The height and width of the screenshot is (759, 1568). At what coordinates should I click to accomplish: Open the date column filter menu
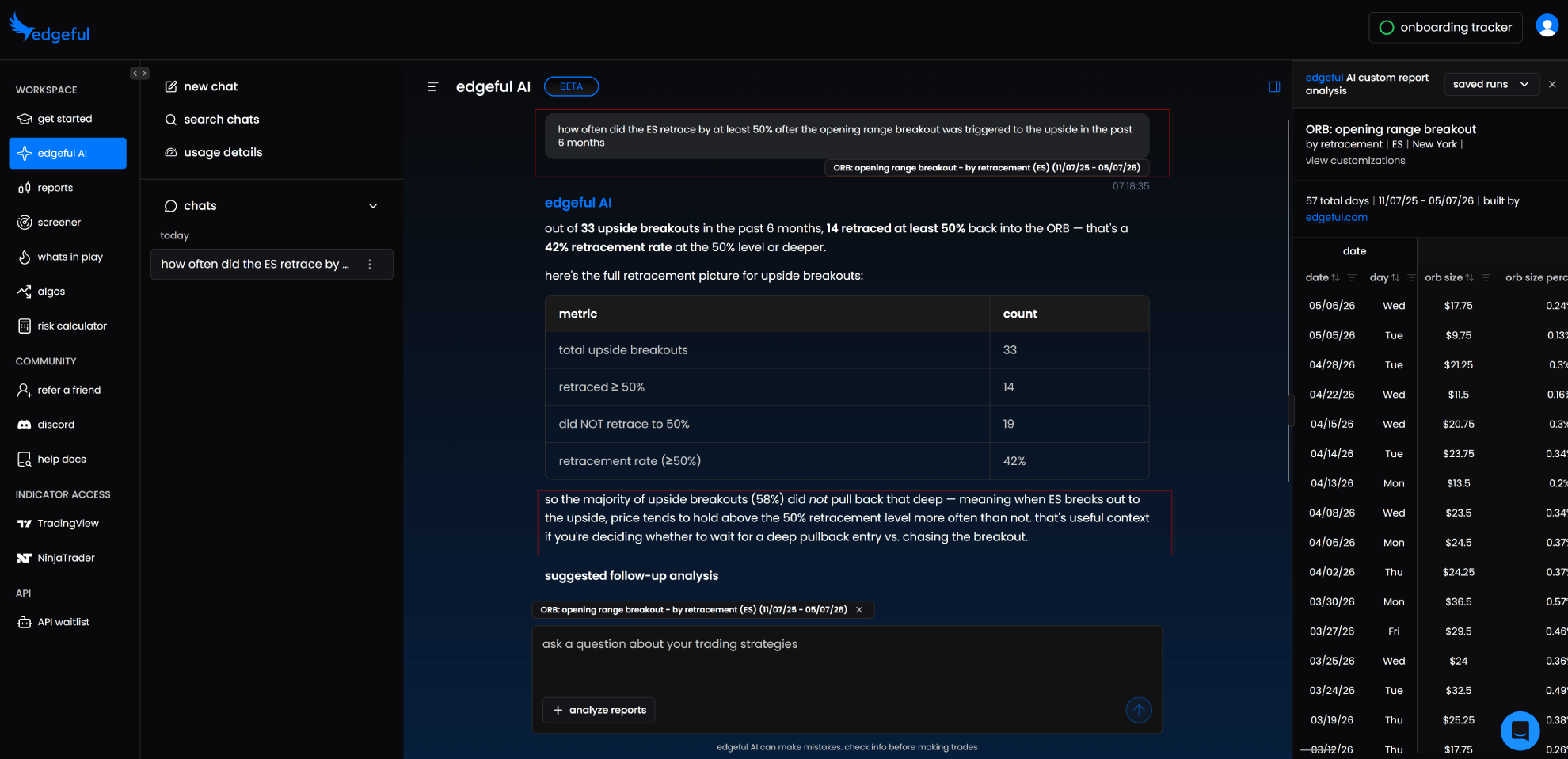tap(1352, 277)
